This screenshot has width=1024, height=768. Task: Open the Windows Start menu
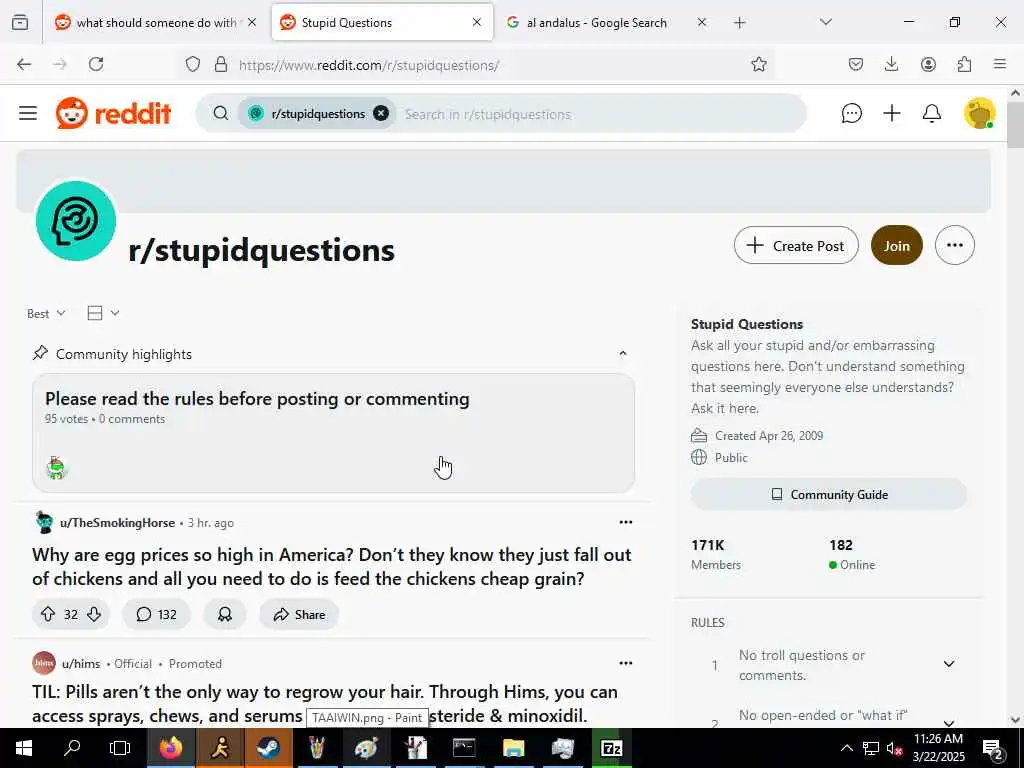click(24, 748)
